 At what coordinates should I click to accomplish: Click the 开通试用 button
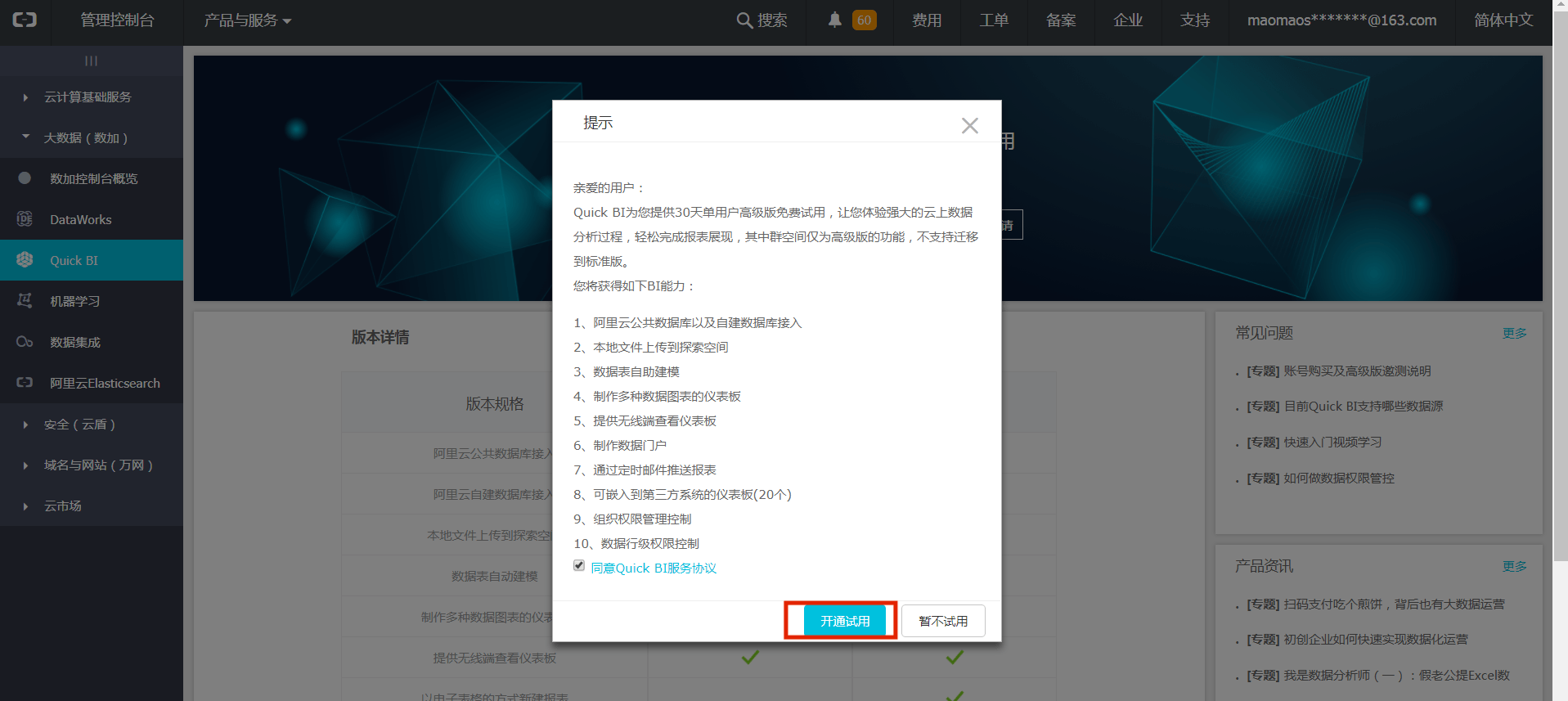click(845, 621)
